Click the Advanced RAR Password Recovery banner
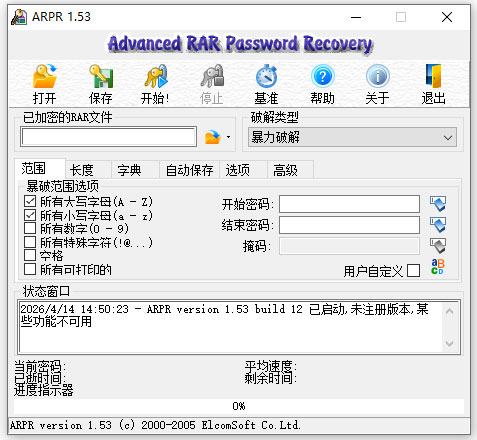Screen dimensions: 477x440 click(239, 44)
